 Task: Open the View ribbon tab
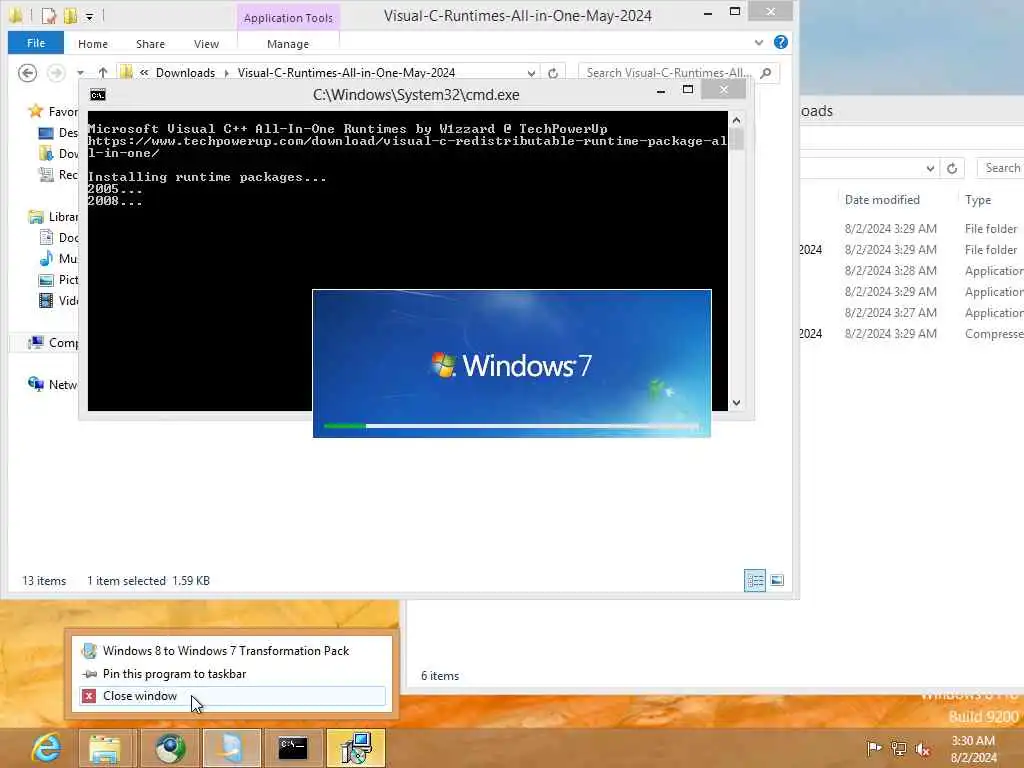click(x=206, y=44)
